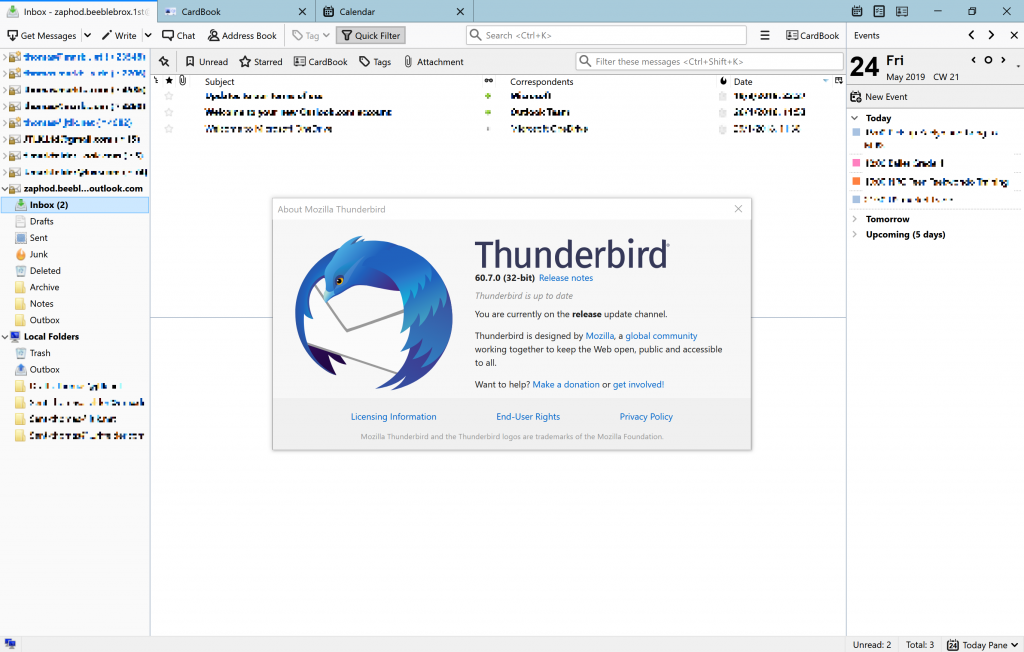This screenshot has height=652, width=1024.
Task: Open Licensing Information link
Action: click(x=393, y=416)
